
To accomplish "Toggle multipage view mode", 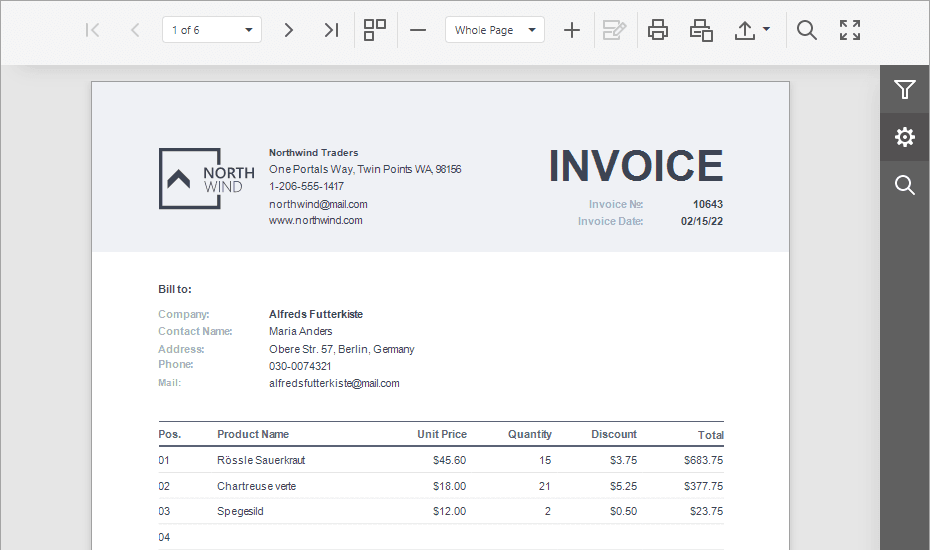I will coord(375,30).
